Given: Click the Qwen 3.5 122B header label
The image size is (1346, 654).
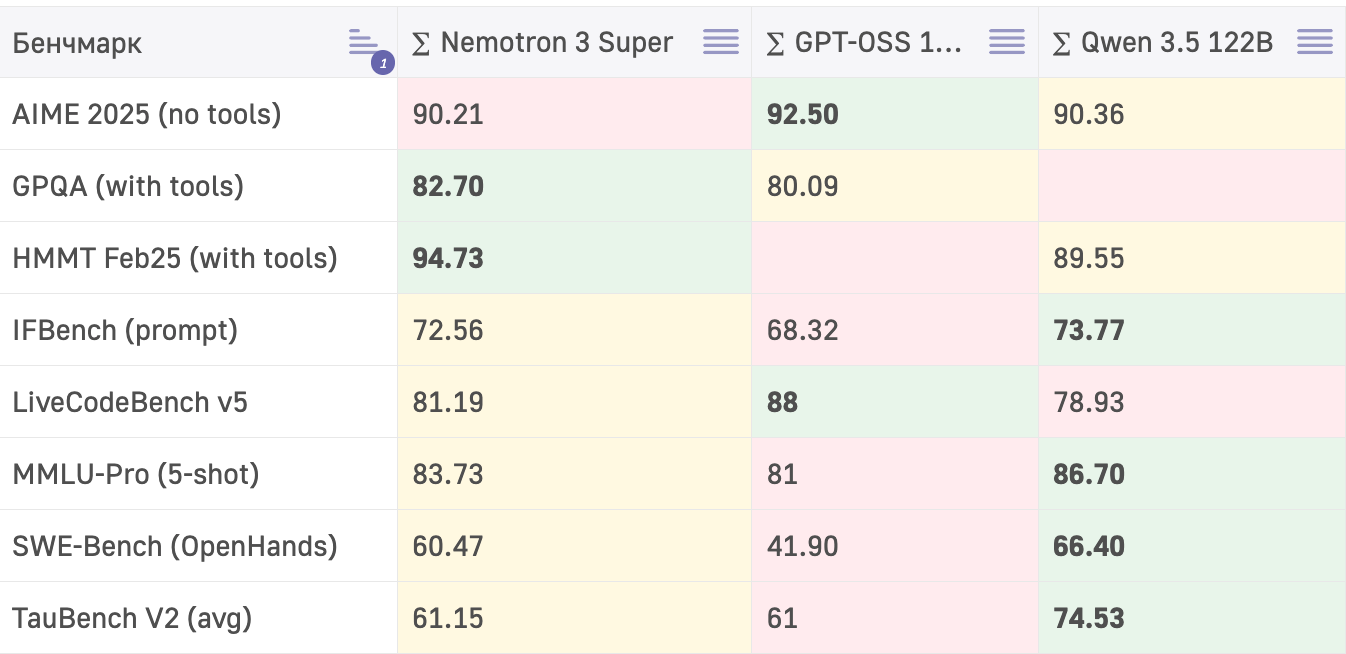Looking at the screenshot, I should (1177, 43).
